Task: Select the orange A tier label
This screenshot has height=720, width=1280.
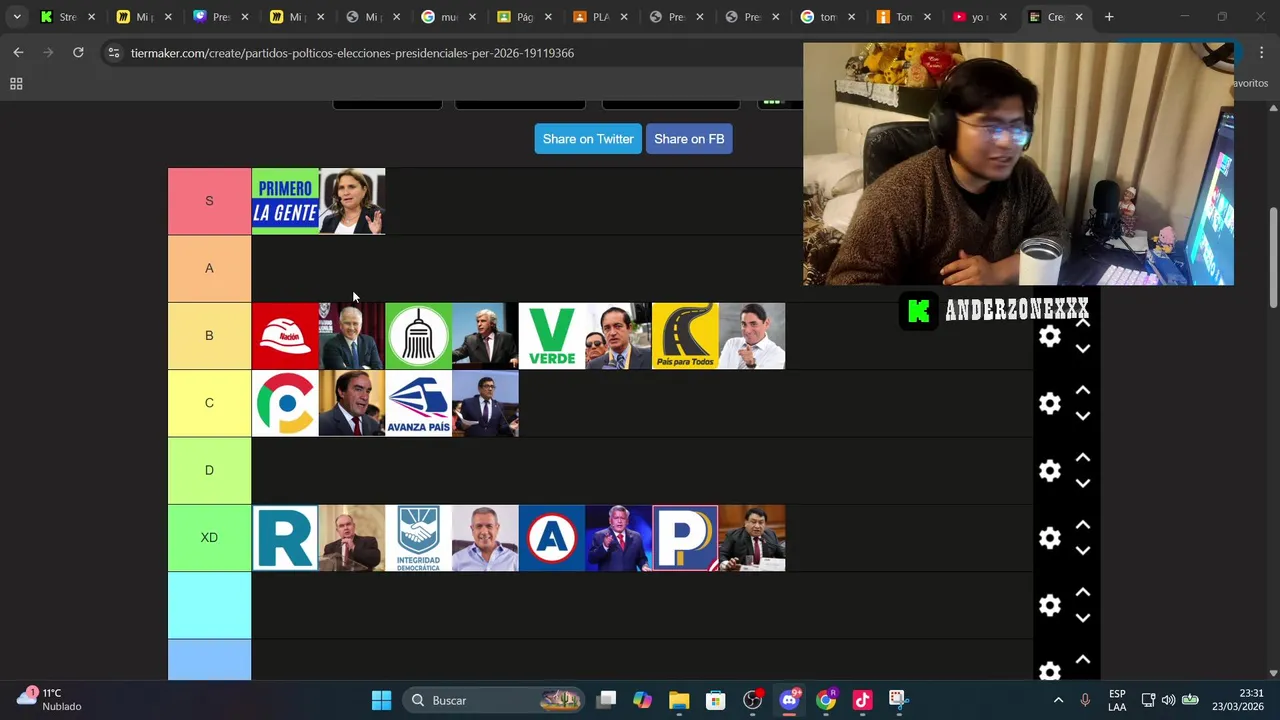Action: tap(209, 268)
